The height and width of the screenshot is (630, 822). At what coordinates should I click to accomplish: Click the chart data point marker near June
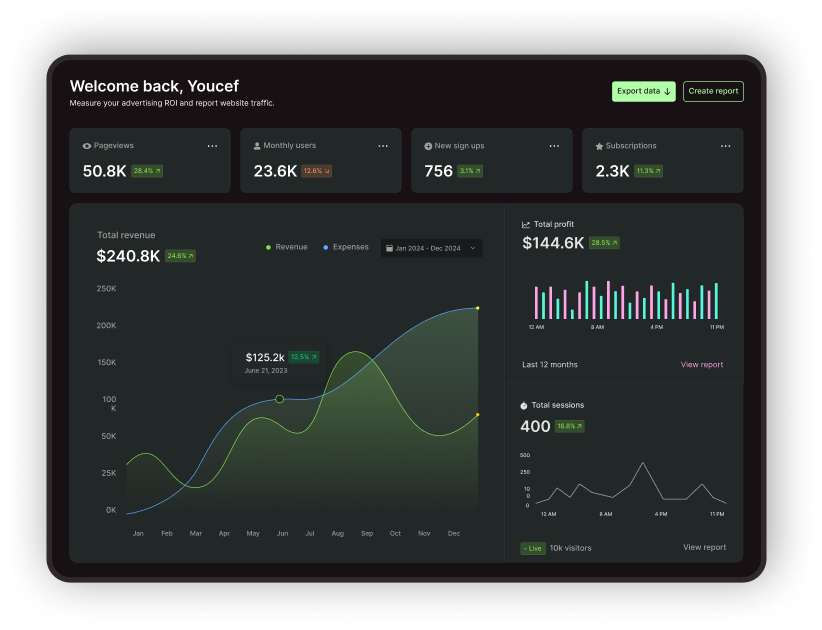pos(279,399)
